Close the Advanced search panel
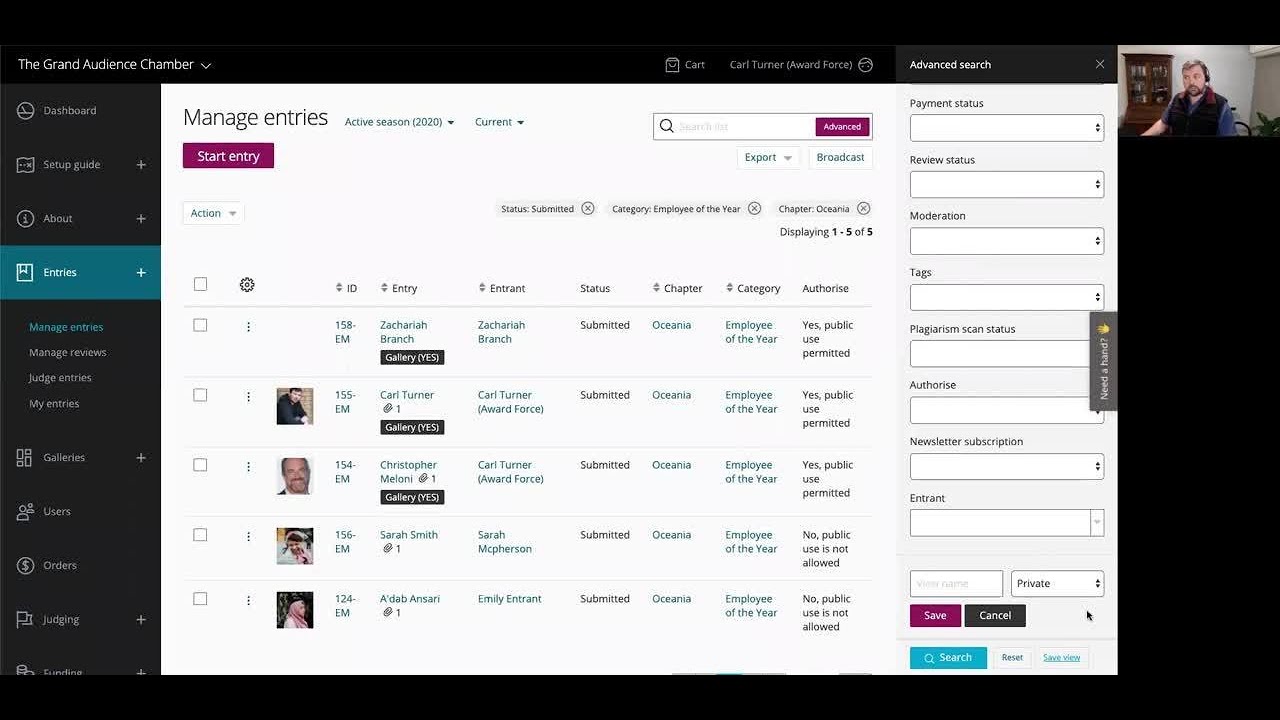Viewport: 1280px width, 720px height. [x=1100, y=64]
